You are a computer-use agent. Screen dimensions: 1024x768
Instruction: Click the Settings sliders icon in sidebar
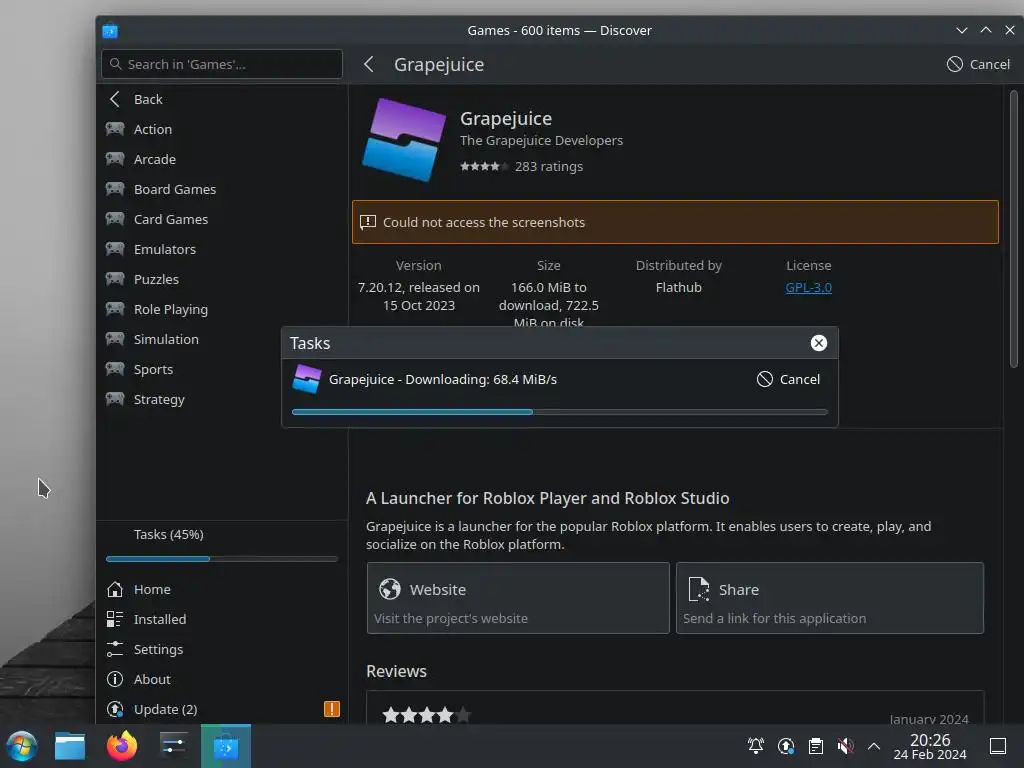(115, 649)
